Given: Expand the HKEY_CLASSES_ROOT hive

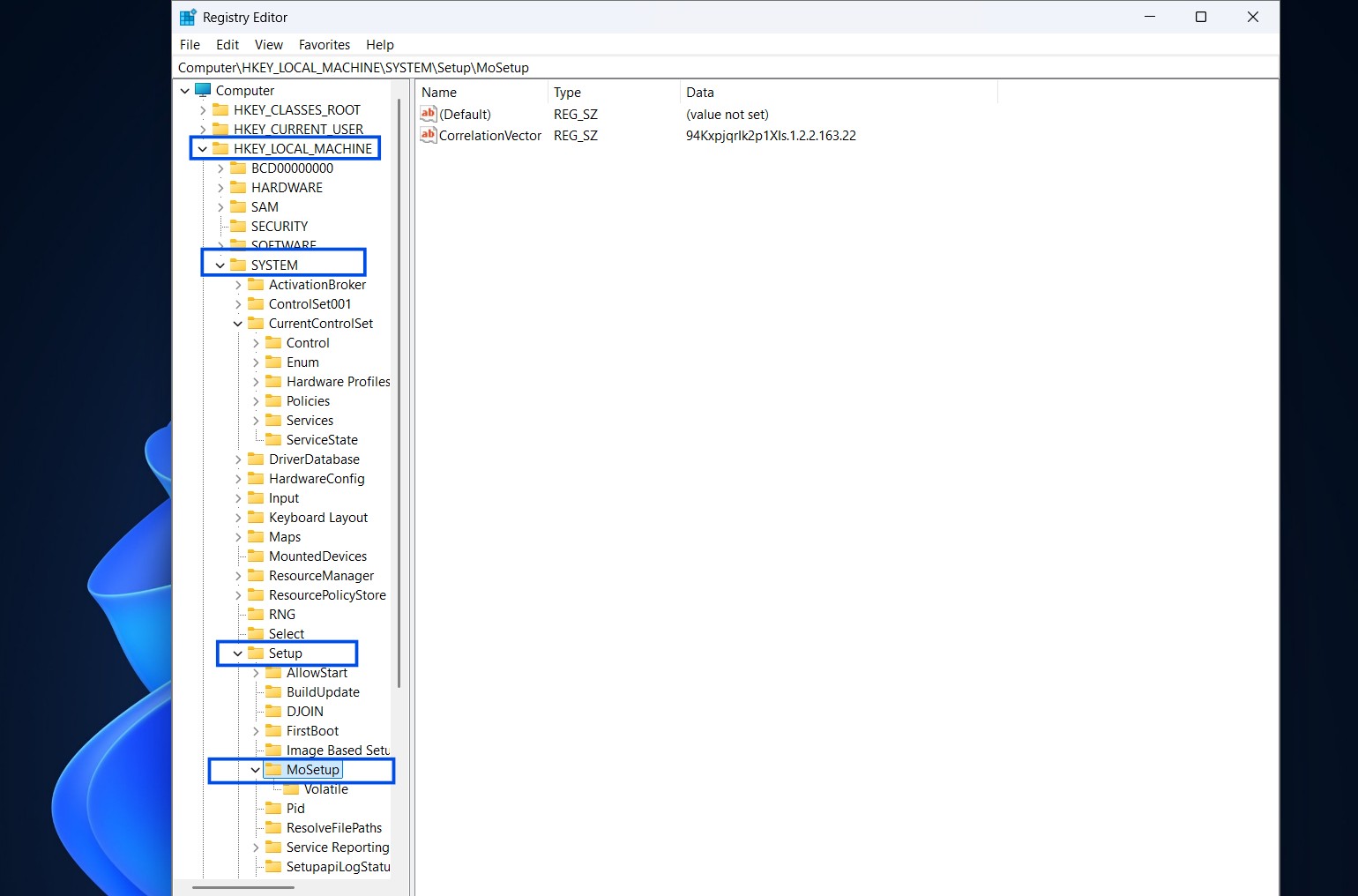Looking at the screenshot, I should 203,110.
